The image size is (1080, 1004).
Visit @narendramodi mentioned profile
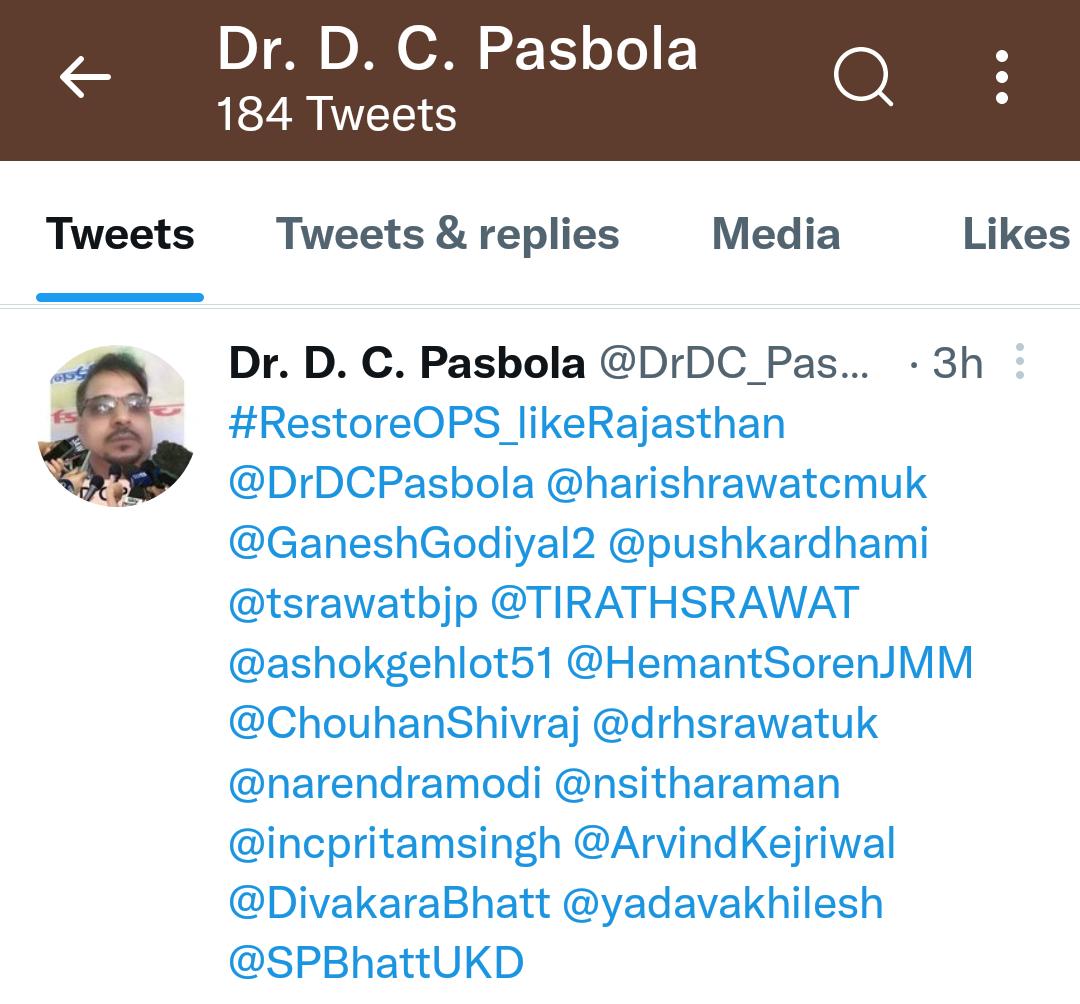click(x=385, y=784)
